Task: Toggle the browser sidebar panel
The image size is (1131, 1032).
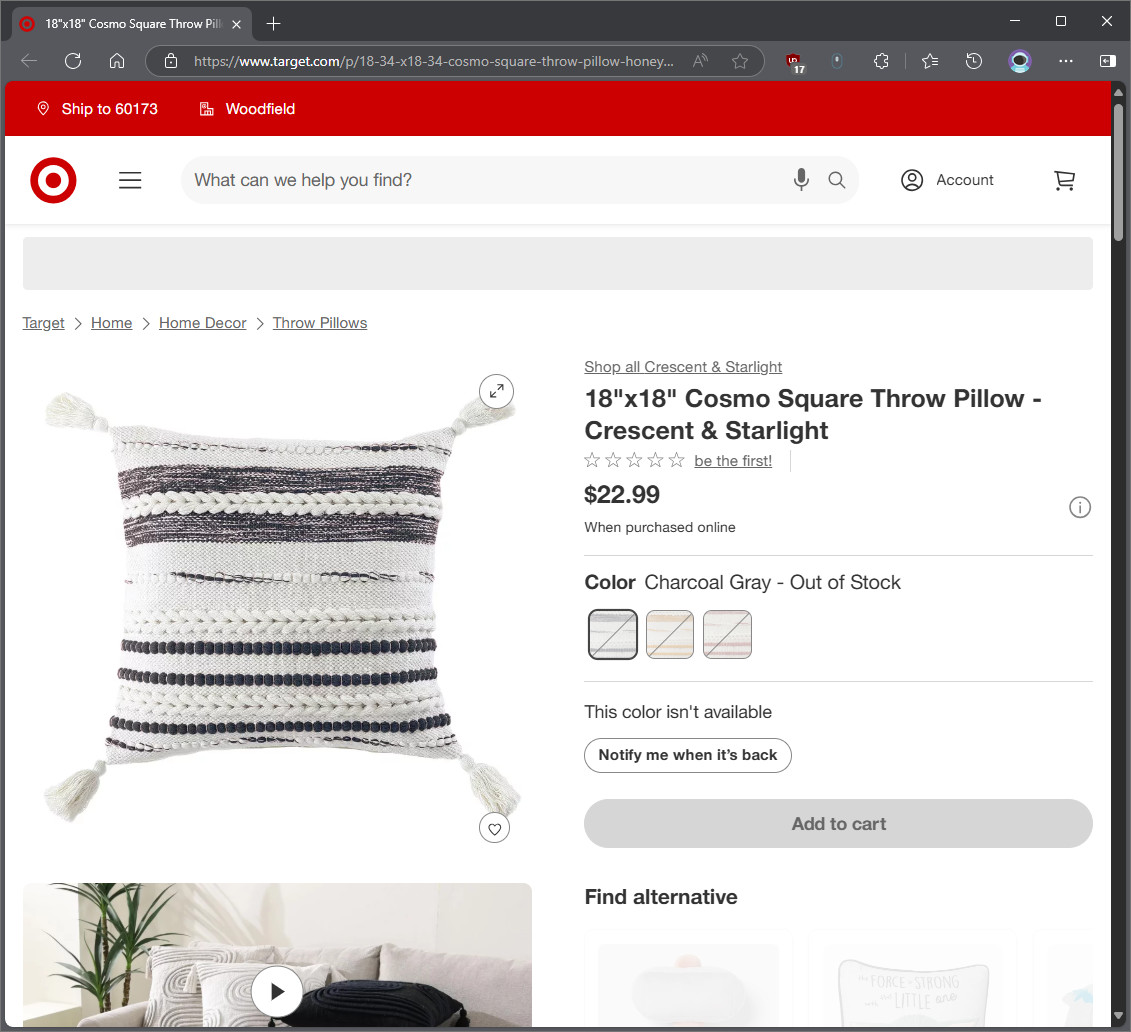Action: [x=1108, y=61]
